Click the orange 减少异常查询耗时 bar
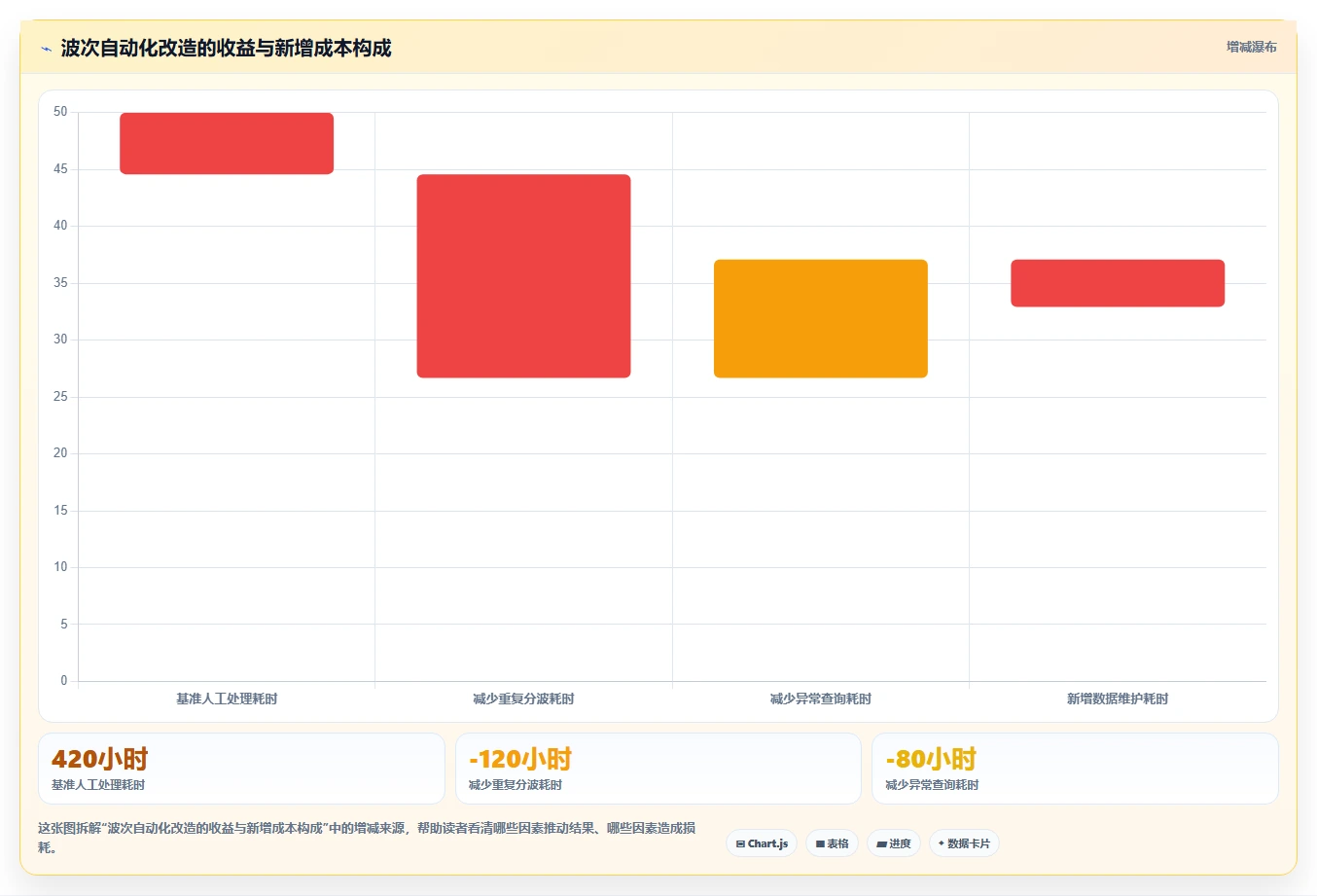The width and height of the screenshot is (1317, 896). pos(821,319)
